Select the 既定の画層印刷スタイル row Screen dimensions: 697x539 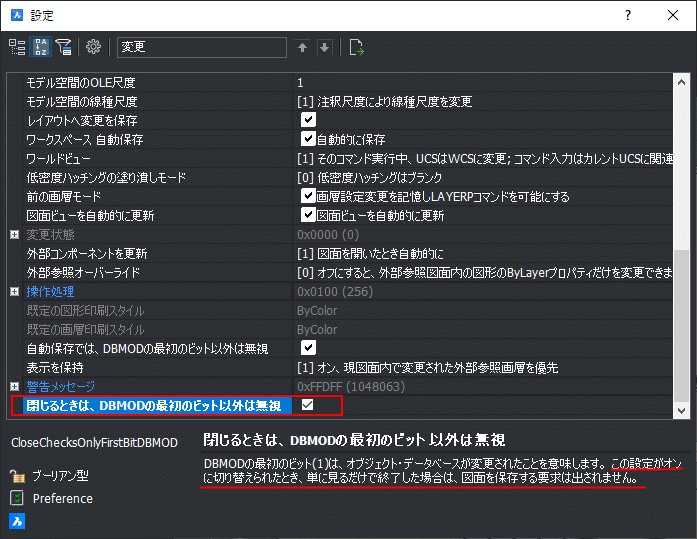85,330
